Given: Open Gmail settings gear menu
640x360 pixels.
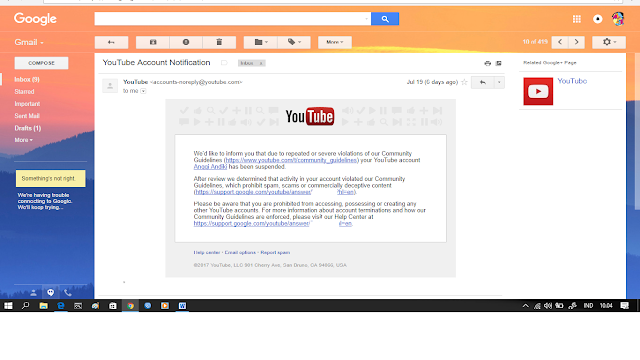Looking at the screenshot, I should (609, 42).
